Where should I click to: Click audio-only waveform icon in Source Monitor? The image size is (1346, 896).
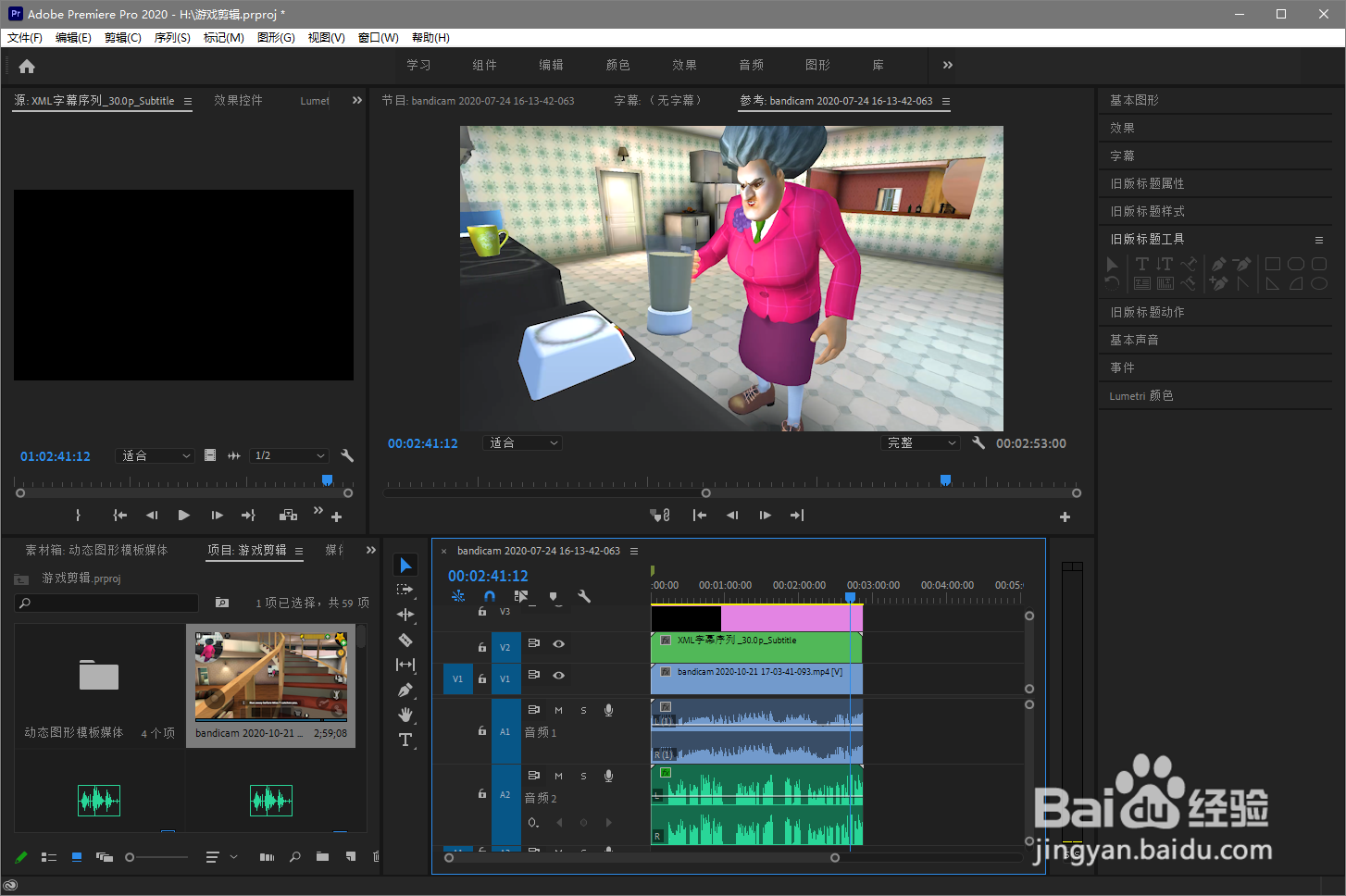[234, 455]
